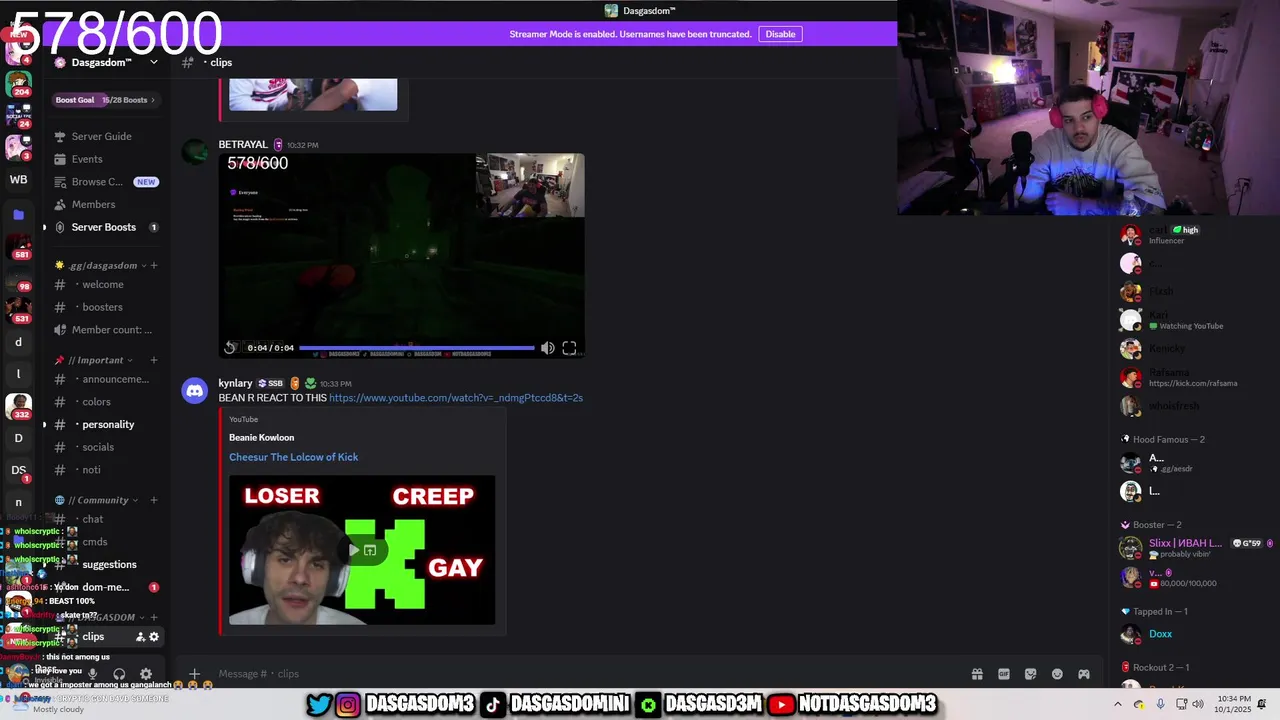
Task: Seek along BETRAYAL video progress bar
Action: [x=417, y=348]
